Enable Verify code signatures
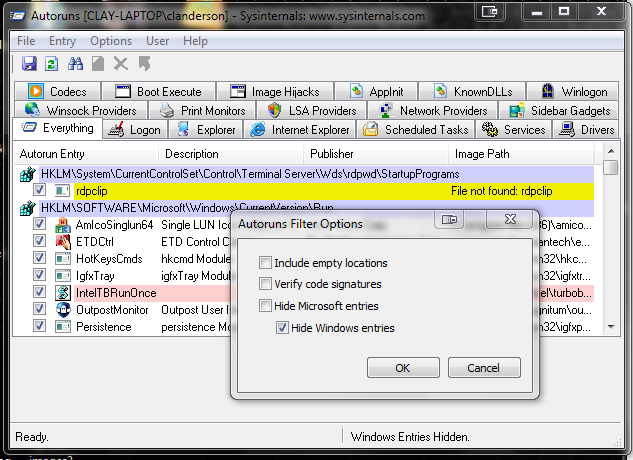 [x=265, y=284]
